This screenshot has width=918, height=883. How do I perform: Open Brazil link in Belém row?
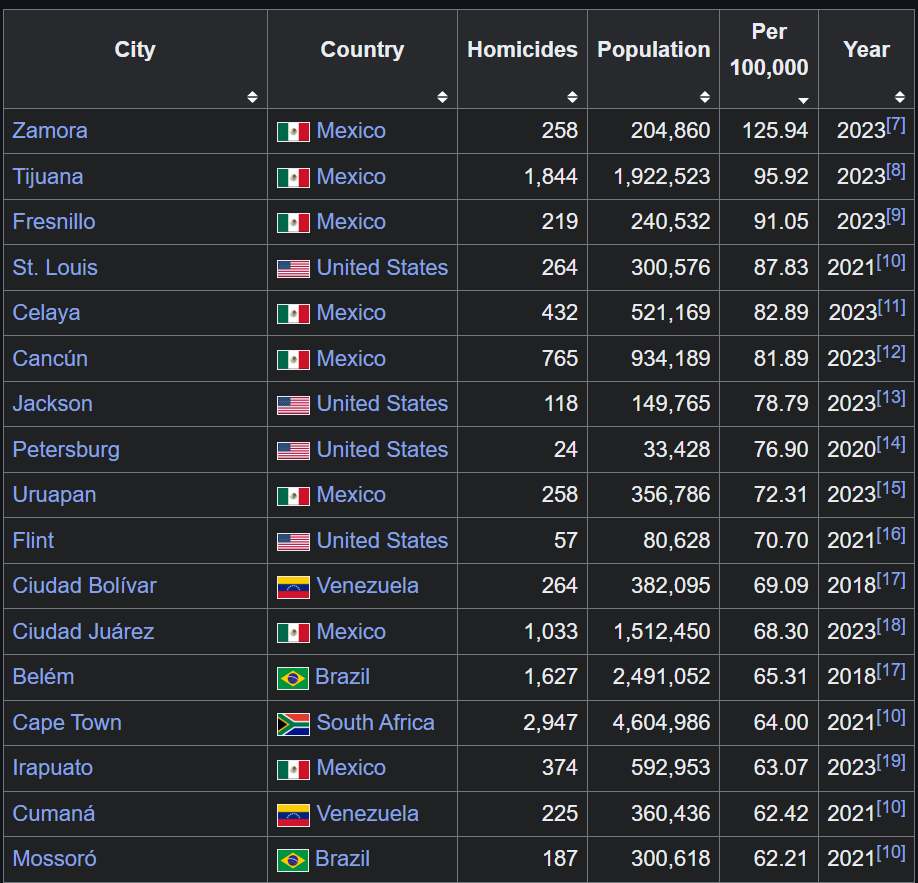(x=342, y=677)
